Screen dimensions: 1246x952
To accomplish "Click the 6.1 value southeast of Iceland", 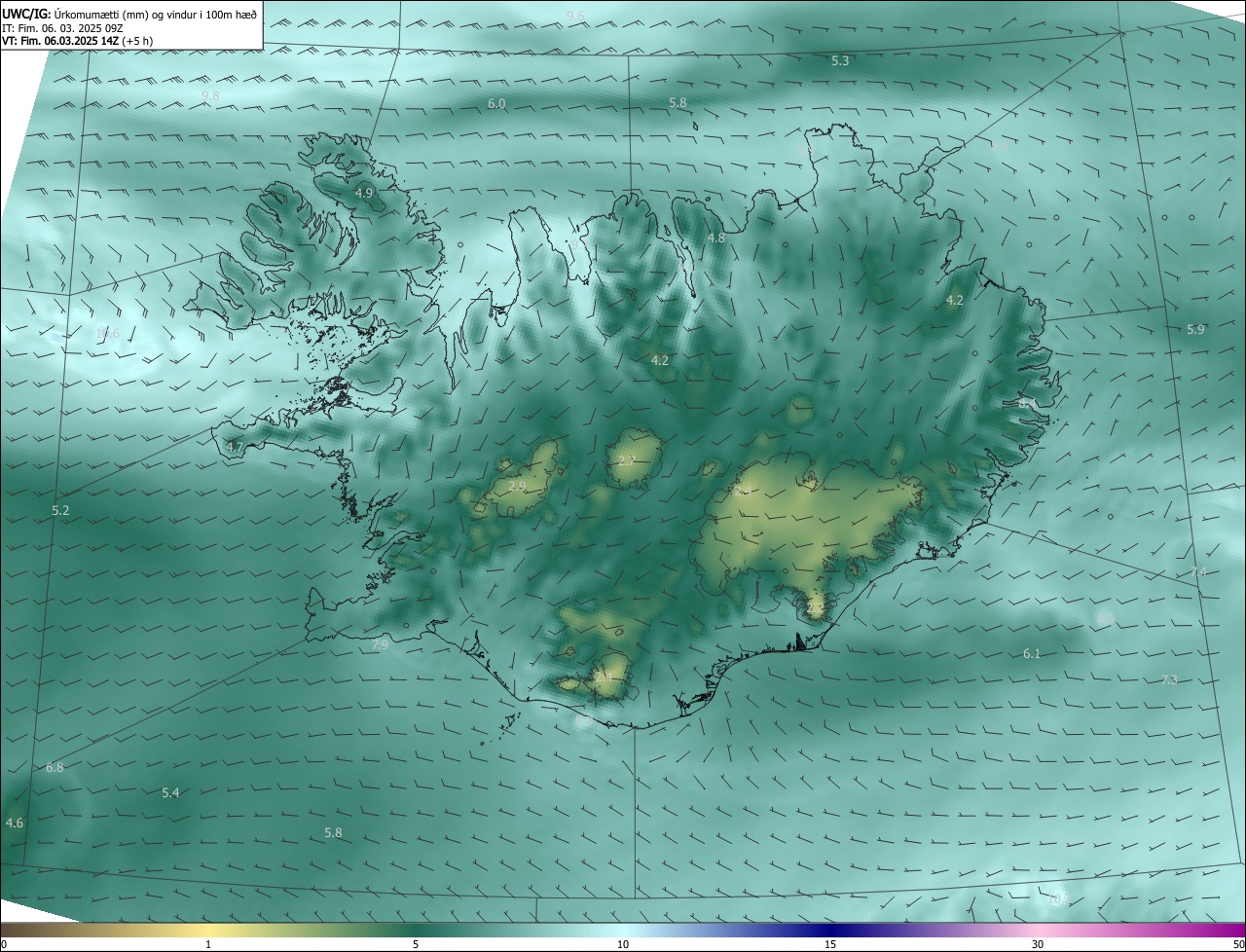I will pyautogui.click(x=1032, y=653).
